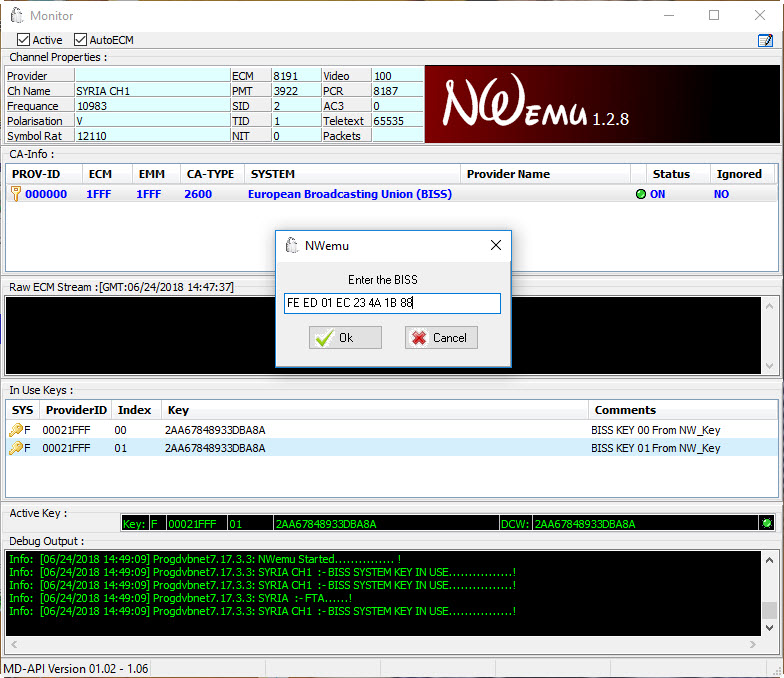Image resolution: width=784 pixels, height=678 pixels.
Task: Click the green indicator icon in Active Key bar
Action: coord(766,524)
